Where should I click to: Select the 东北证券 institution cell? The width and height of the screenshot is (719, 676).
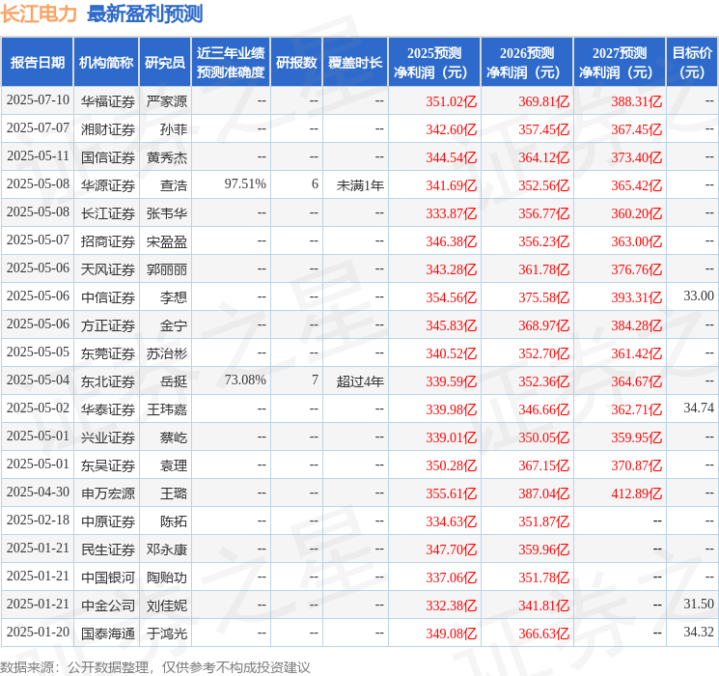click(x=108, y=382)
